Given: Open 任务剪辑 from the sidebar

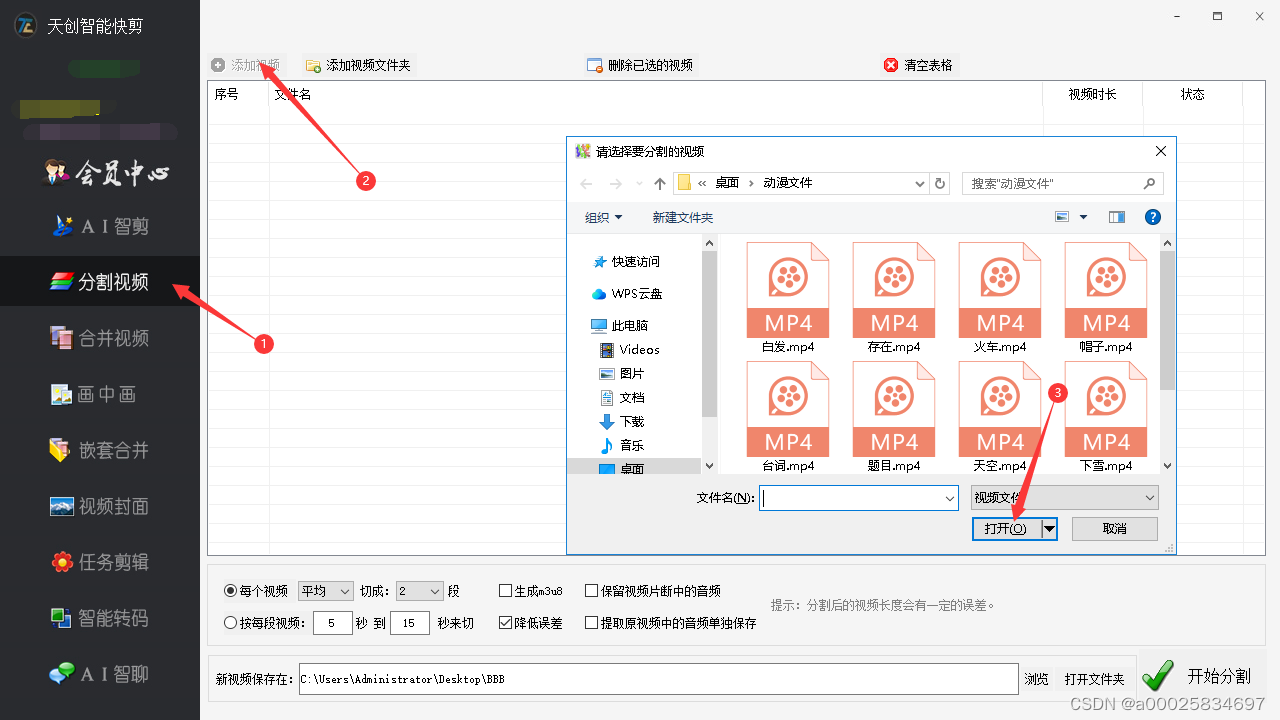Looking at the screenshot, I should pyautogui.click(x=100, y=562).
